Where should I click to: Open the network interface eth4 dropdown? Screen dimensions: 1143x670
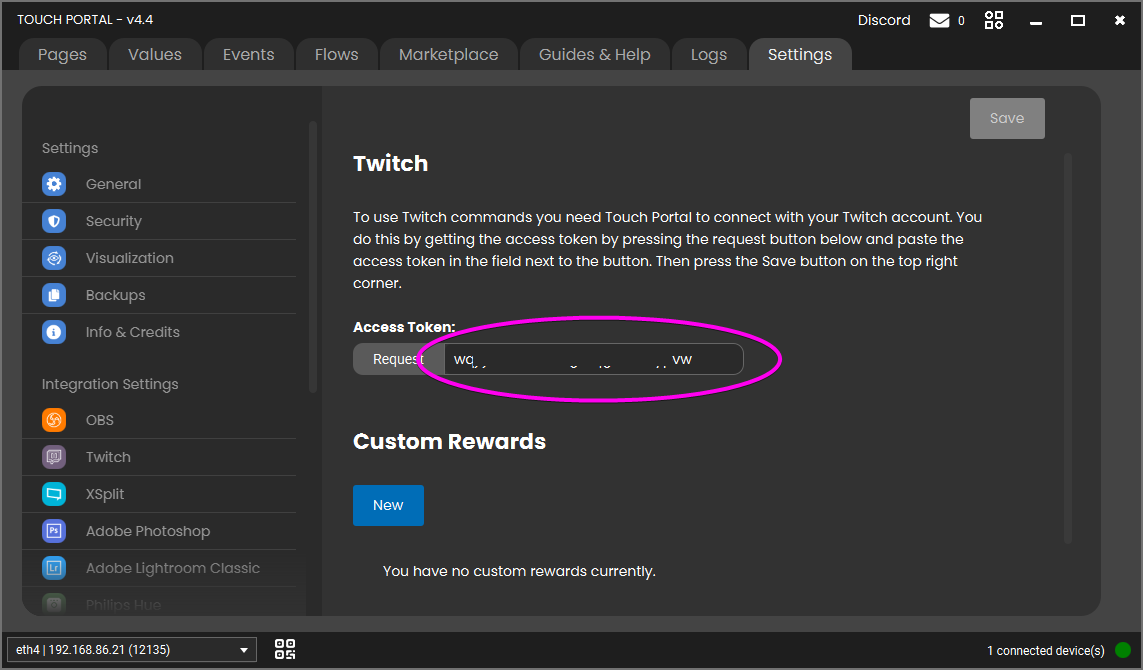131,650
